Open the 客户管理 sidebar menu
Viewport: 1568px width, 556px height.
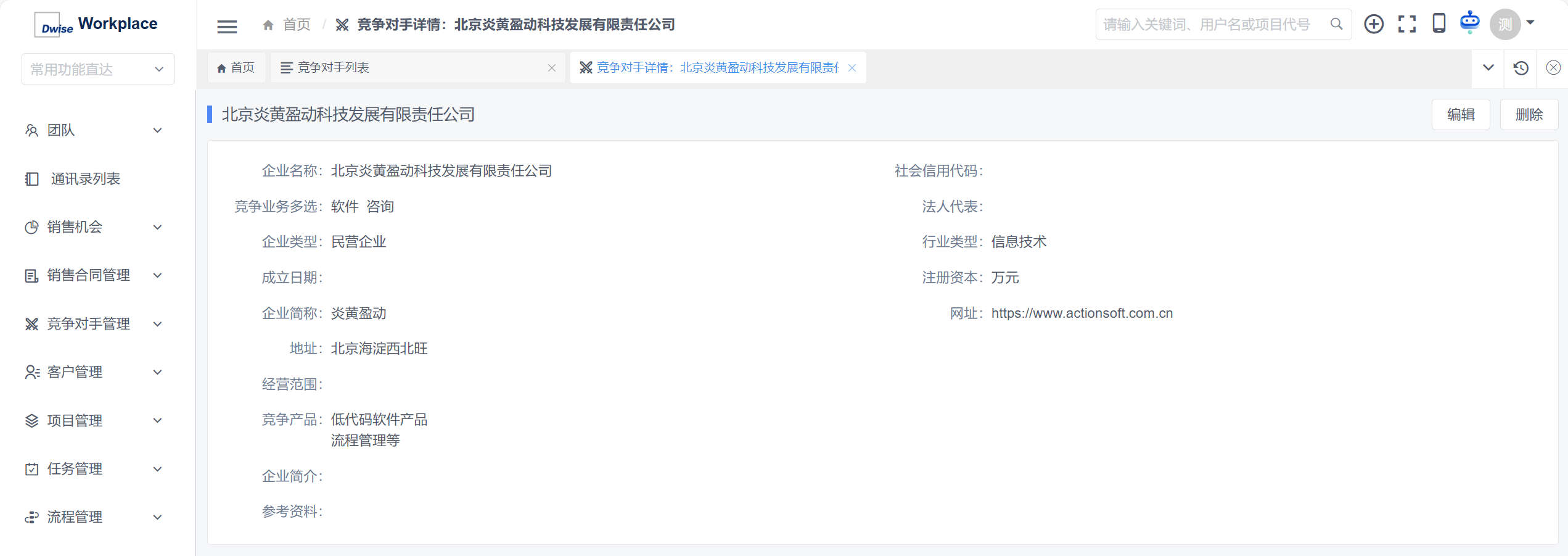pyautogui.click(x=98, y=372)
